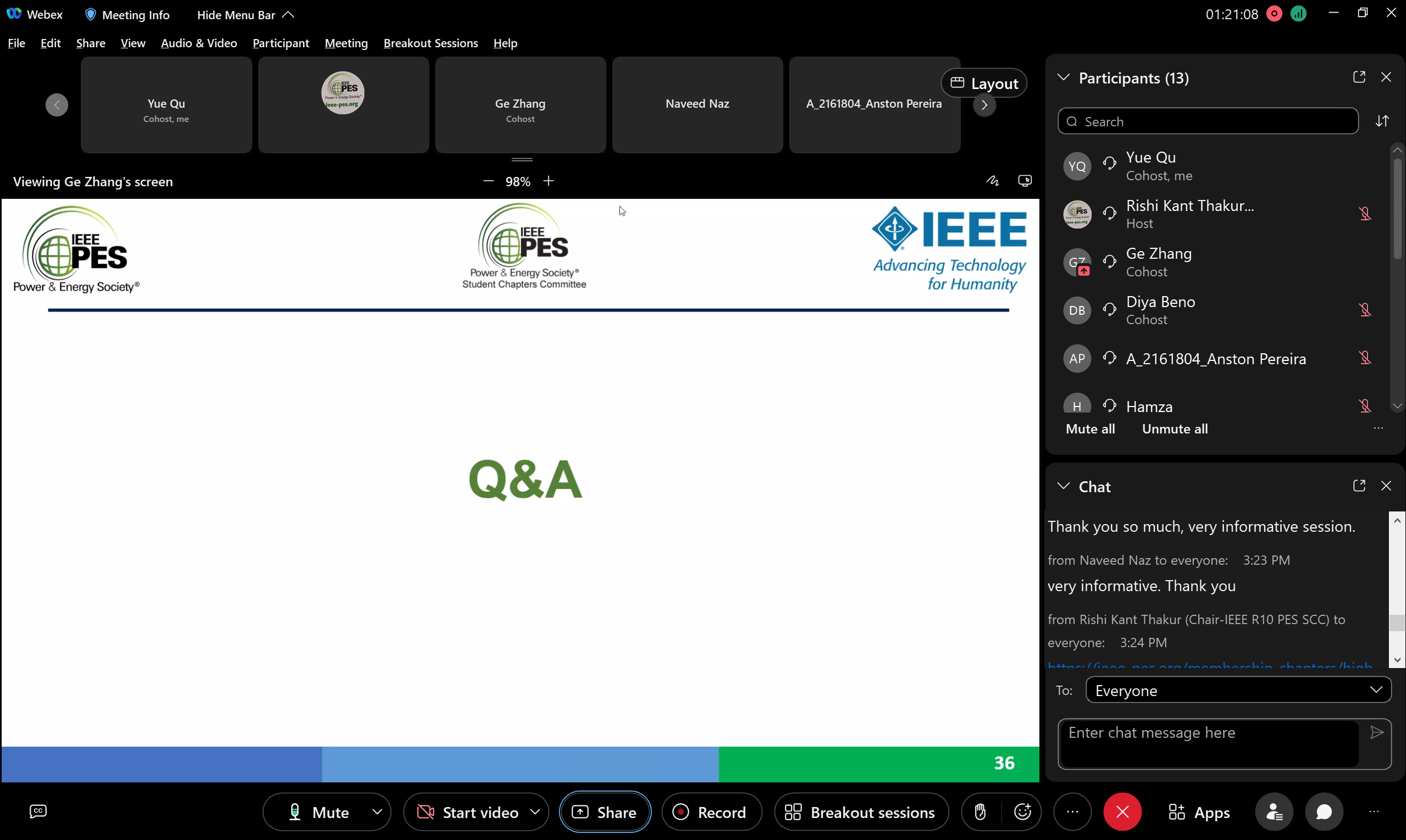Unmute Hamza microphone icon
Viewport: 1406px width, 840px height.
(1365, 406)
